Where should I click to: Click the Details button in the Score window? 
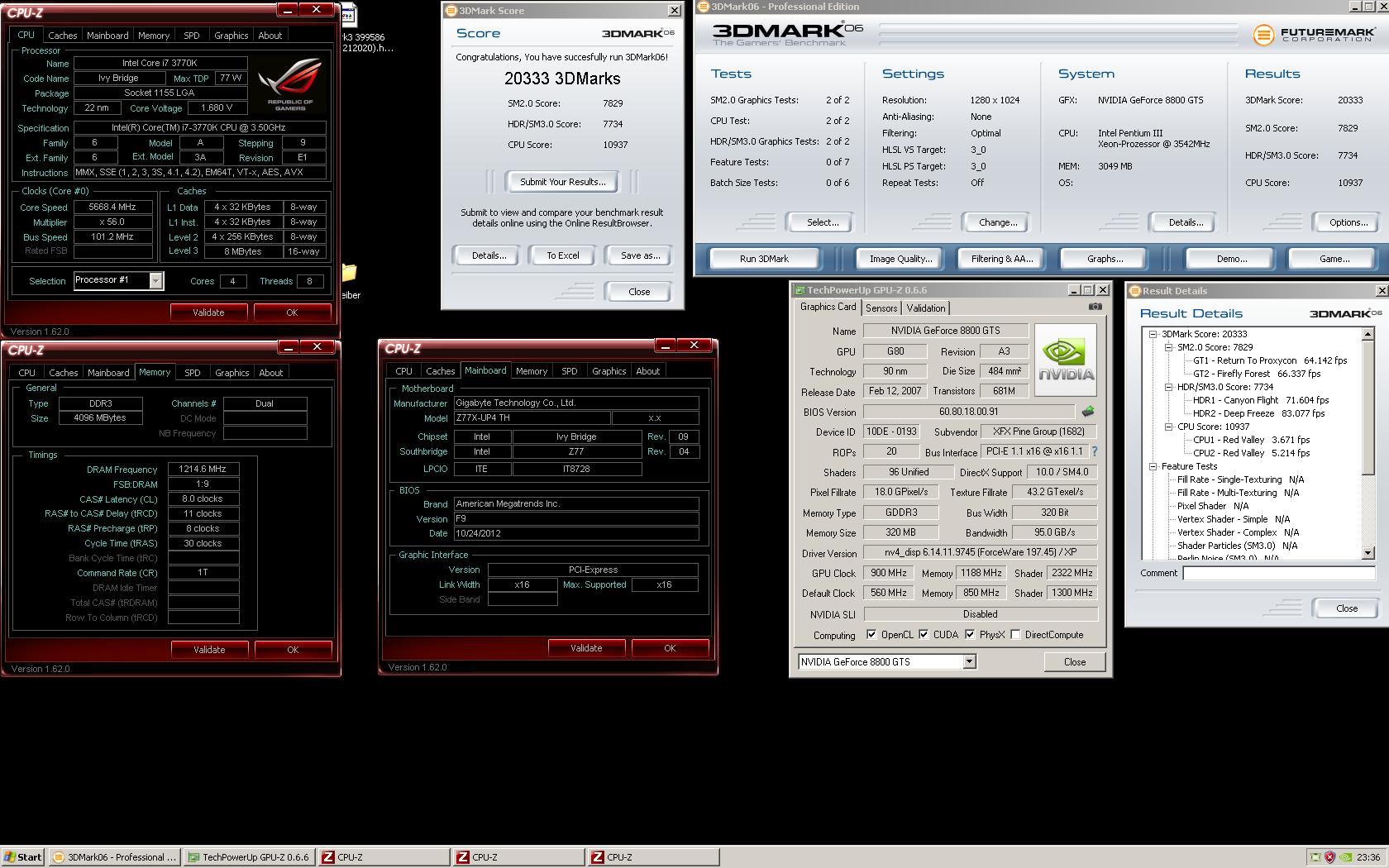click(x=489, y=255)
